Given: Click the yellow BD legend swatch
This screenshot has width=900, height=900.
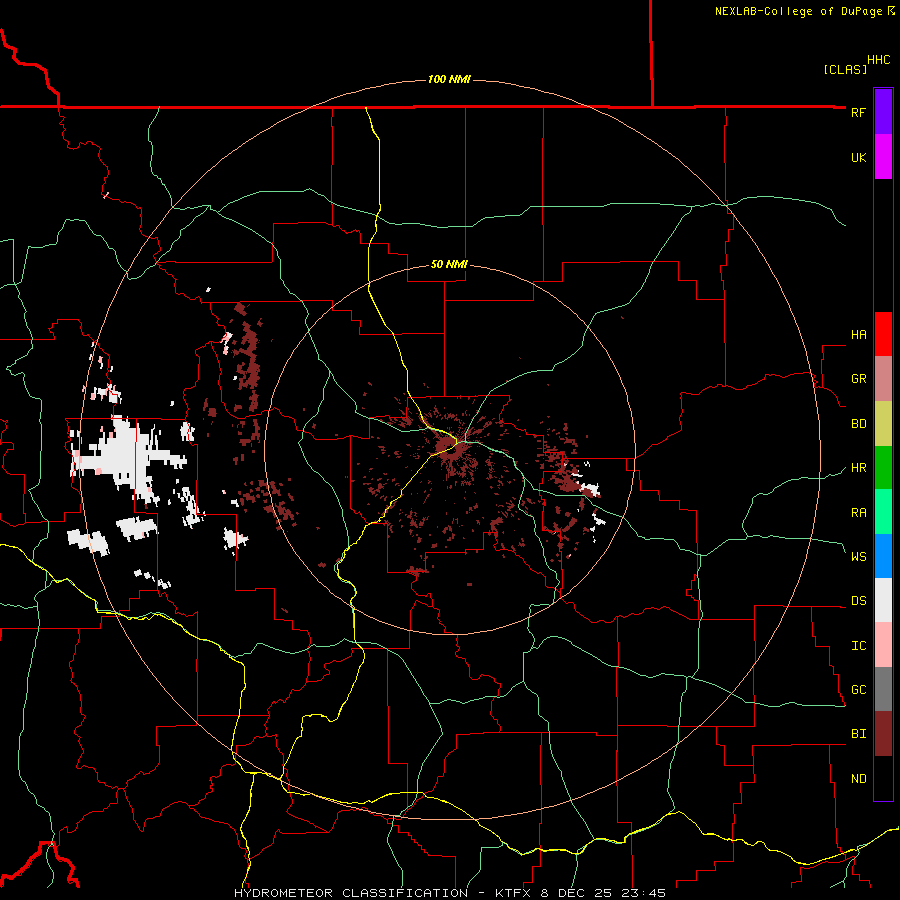Looking at the screenshot, I should [883, 423].
